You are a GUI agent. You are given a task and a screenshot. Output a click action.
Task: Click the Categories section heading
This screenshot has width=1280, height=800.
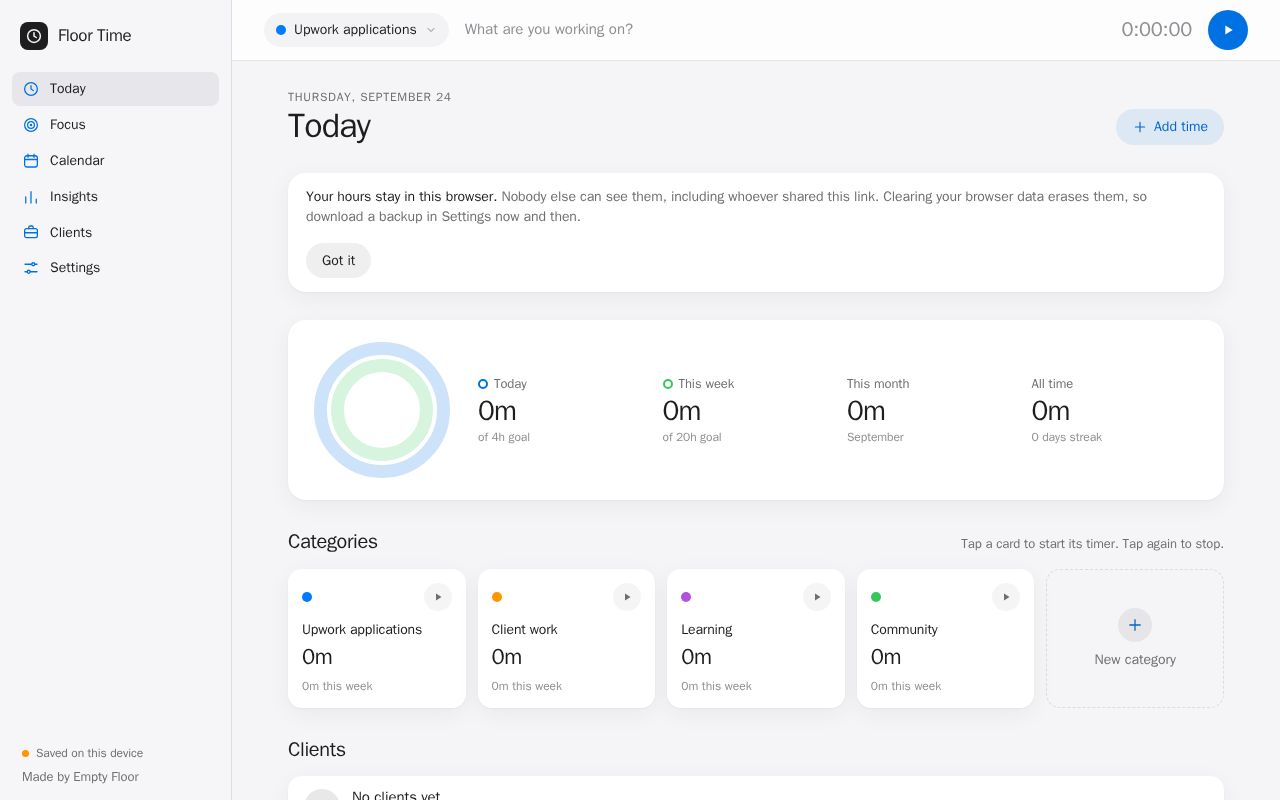click(x=333, y=542)
